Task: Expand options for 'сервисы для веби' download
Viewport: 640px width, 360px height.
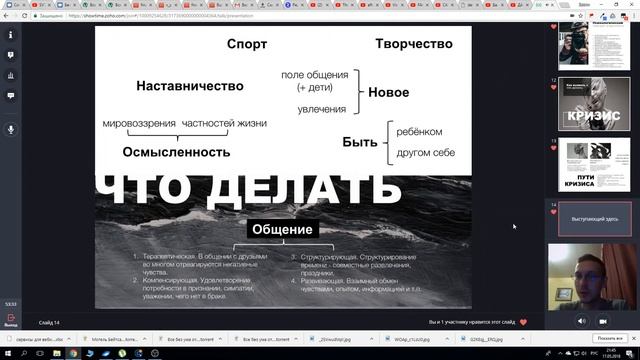Action: click(x=69, y=339)
